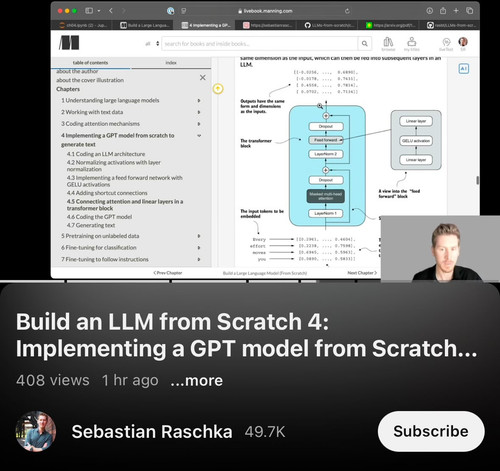Click the 5 Pretraining on unlabeled data title
Image resolution: width=500 pixels, height=471 pixels.
click(100, 236)
